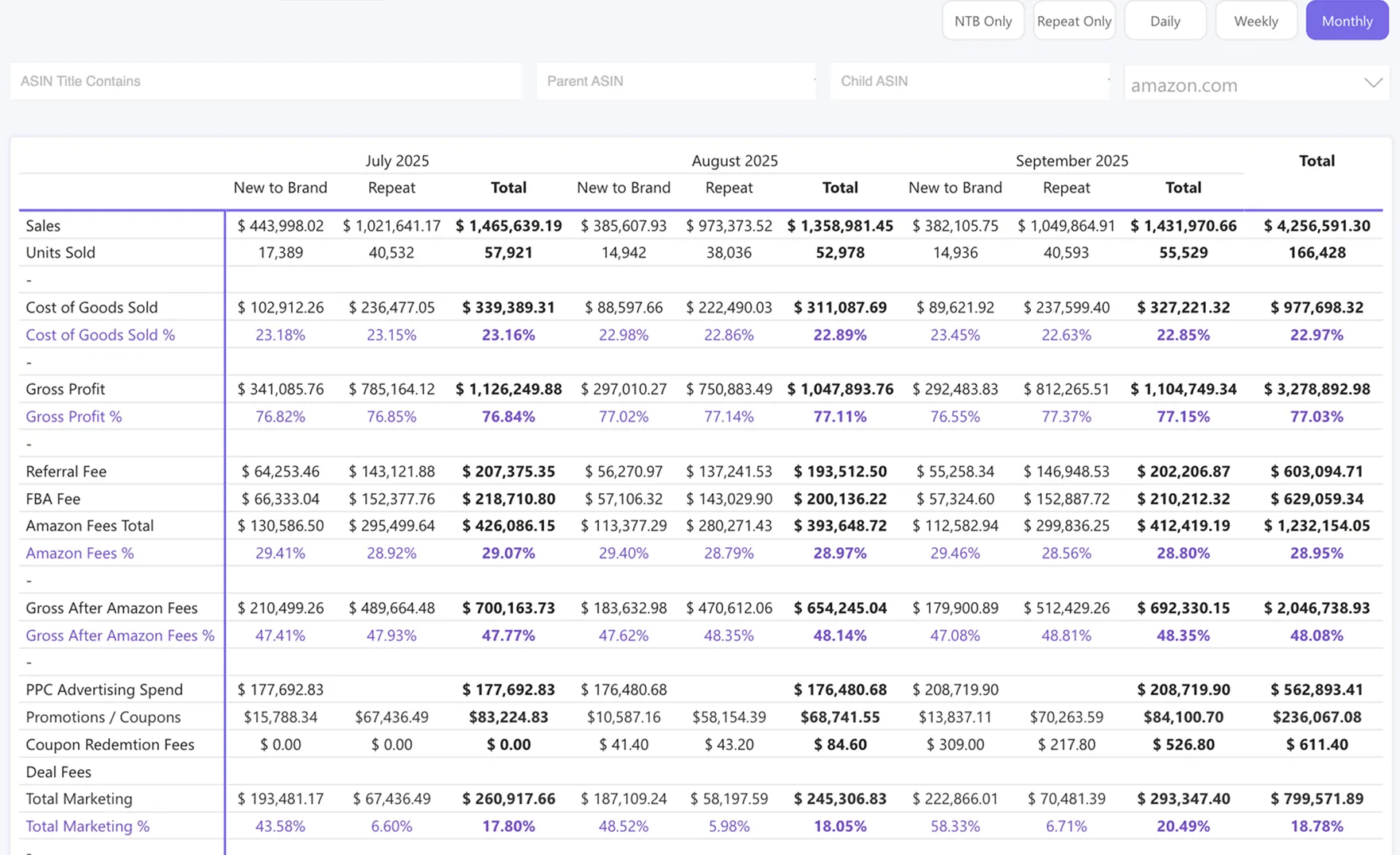Viewport: 1400px width, 855px height.
Task: Select the Cost of Goods Sold label
Action: point(91,307)
